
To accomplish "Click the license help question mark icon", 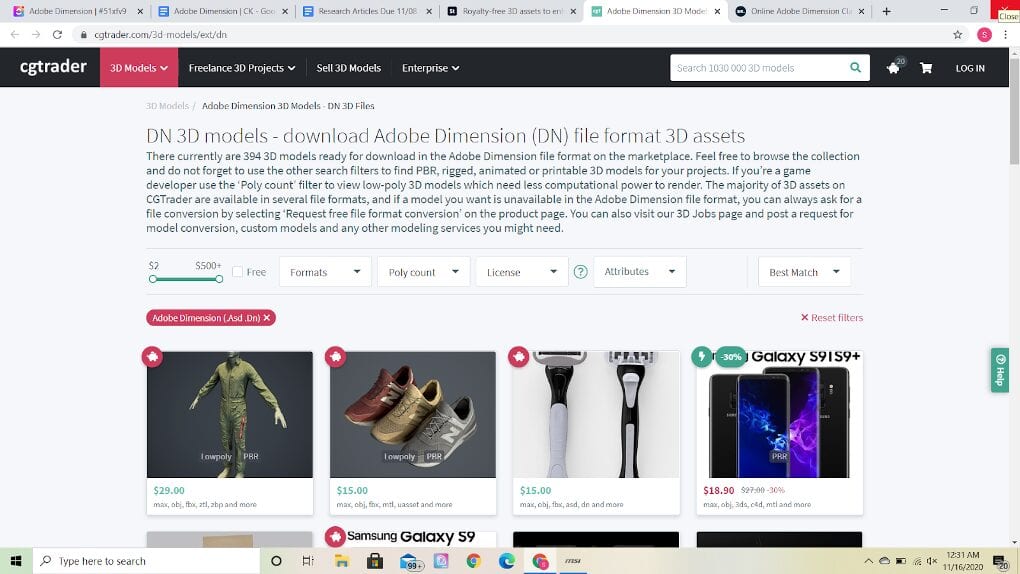I will click(x=580, y=272).
